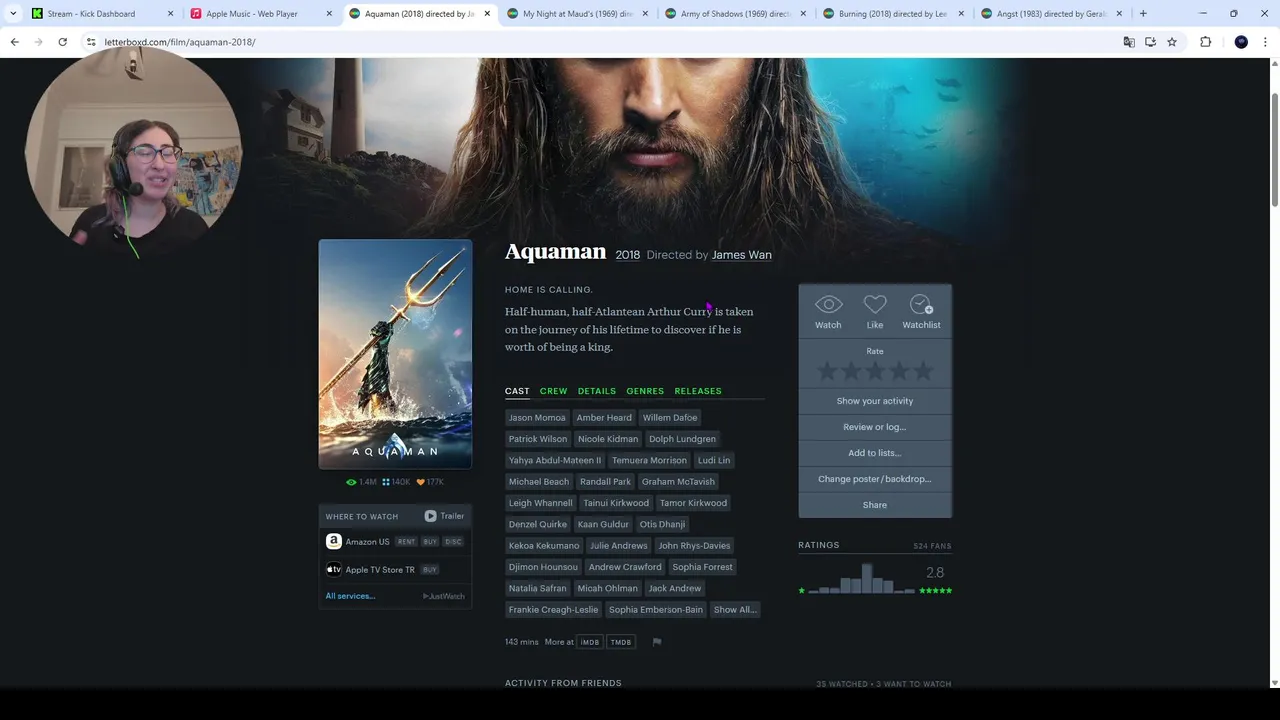
Task: Click the Apple TV Store BUY option
Action: (430, 570)
